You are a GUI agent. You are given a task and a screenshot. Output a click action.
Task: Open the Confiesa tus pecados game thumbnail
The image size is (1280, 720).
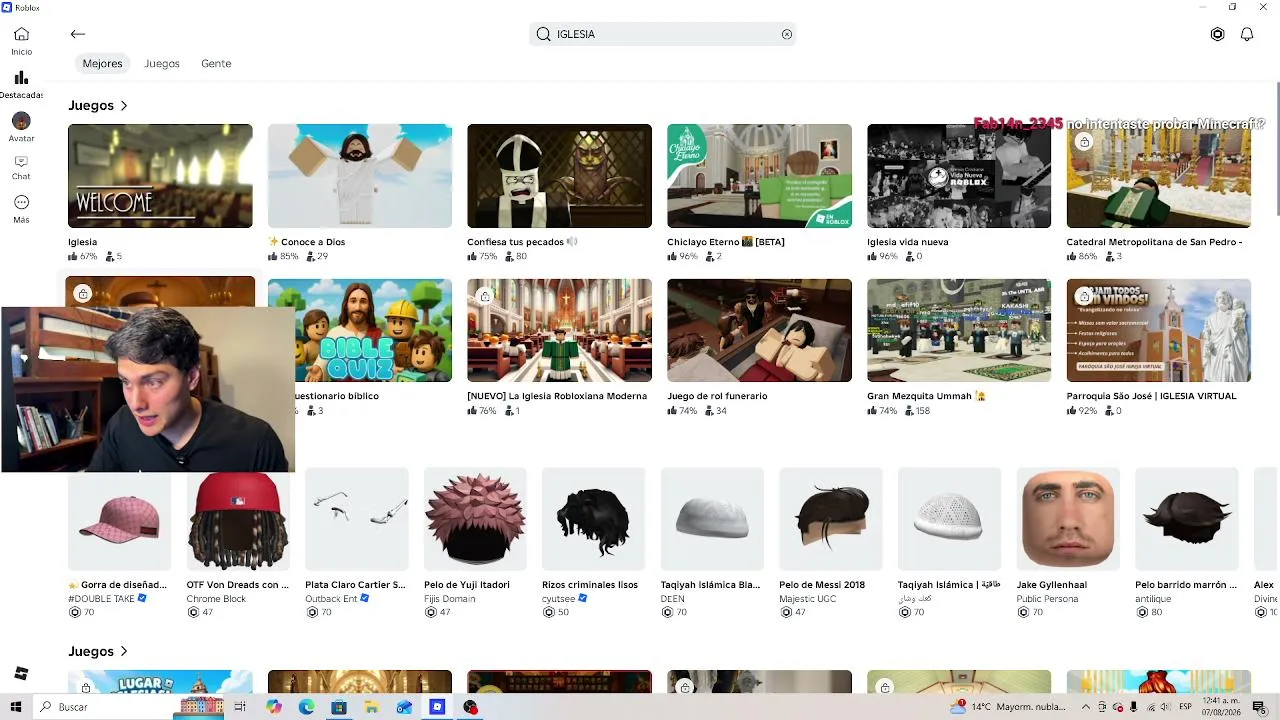[559, 176]
